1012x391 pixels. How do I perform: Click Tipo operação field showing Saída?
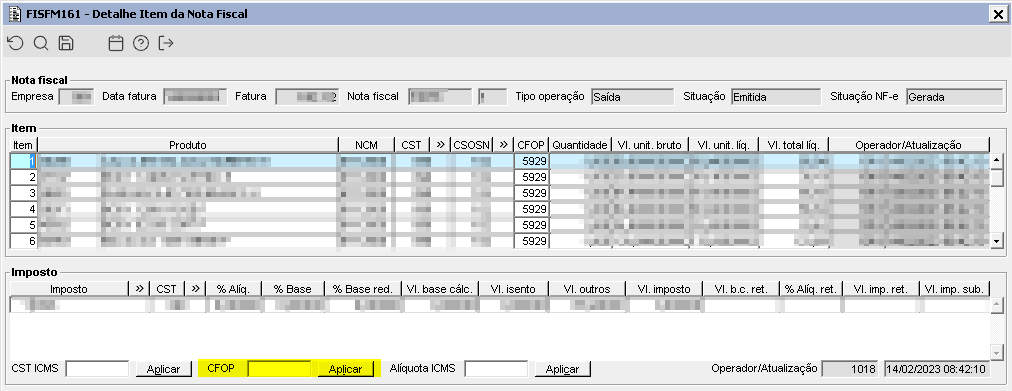pyautogui.click(x=631, y=97)
